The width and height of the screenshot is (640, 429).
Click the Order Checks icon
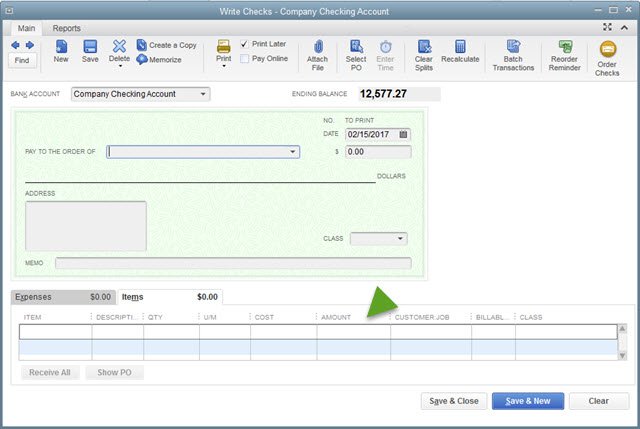click(607, 53)
